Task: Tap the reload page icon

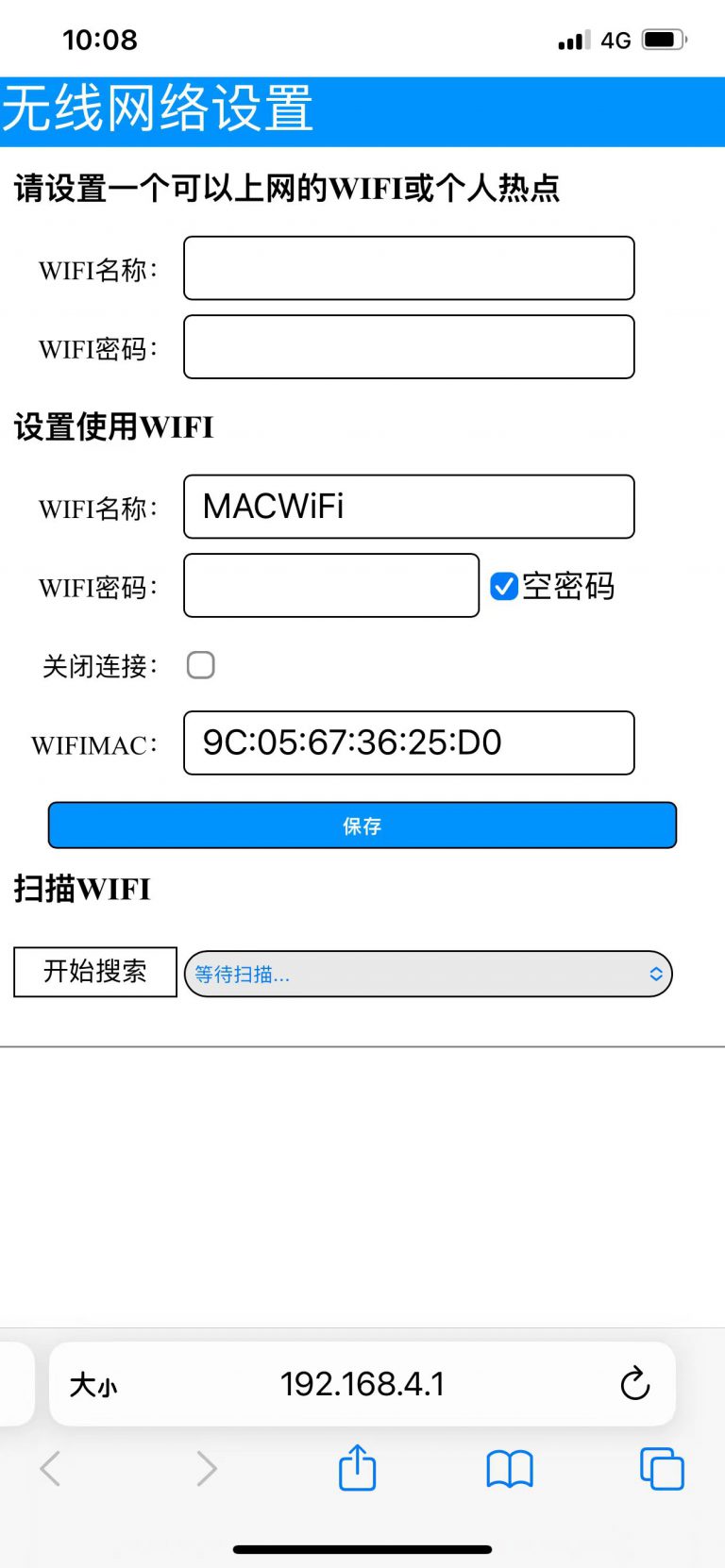Action: pos(635,1384)
